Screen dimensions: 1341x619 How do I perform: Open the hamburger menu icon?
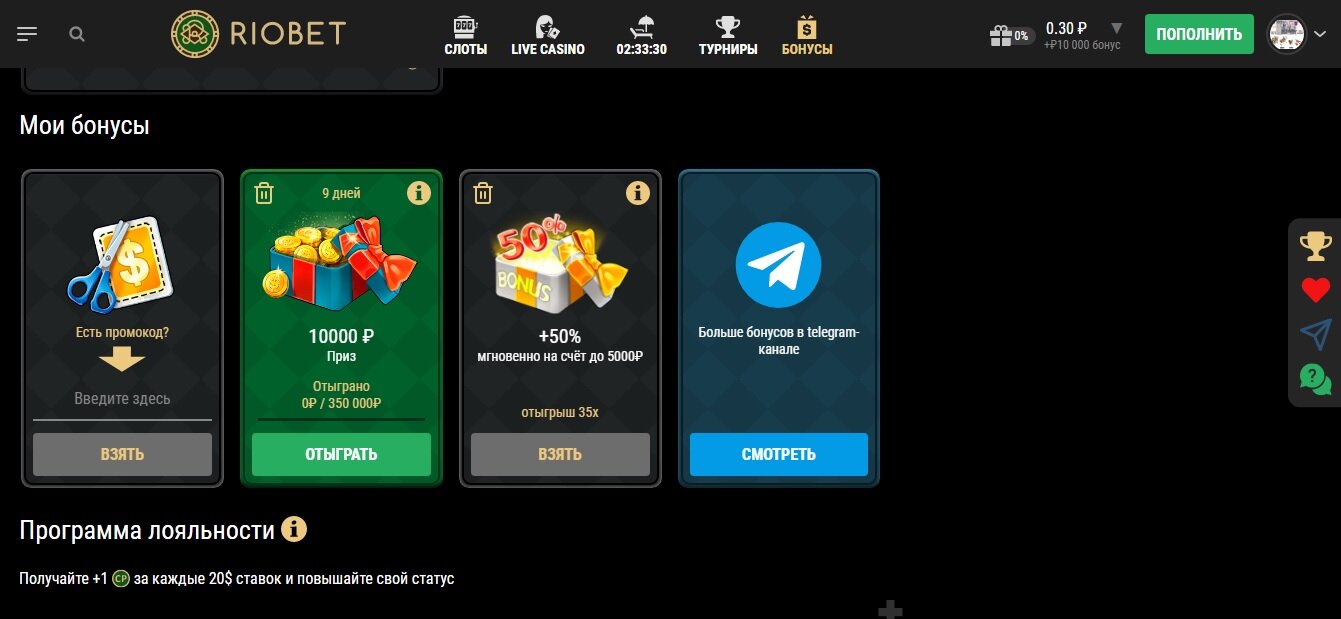(x=27, y=34)
